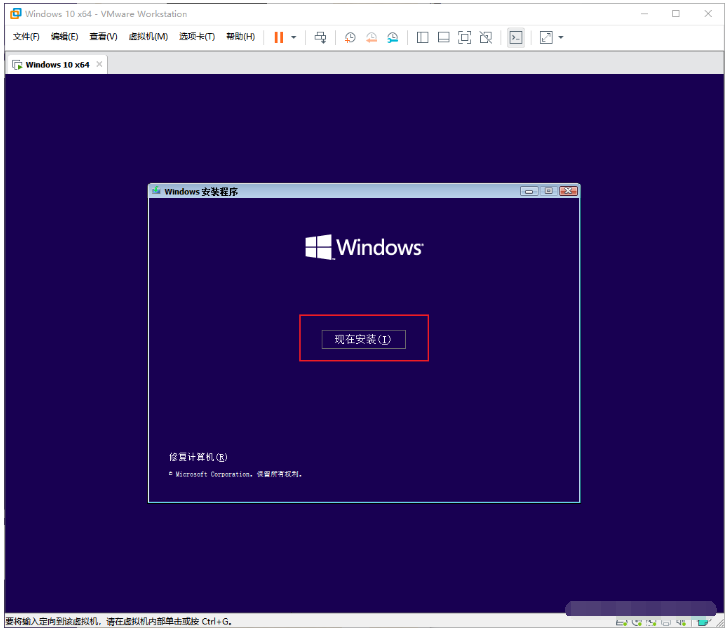Enter full screen mode
The image size is (727, 630).
coord(464,37)
